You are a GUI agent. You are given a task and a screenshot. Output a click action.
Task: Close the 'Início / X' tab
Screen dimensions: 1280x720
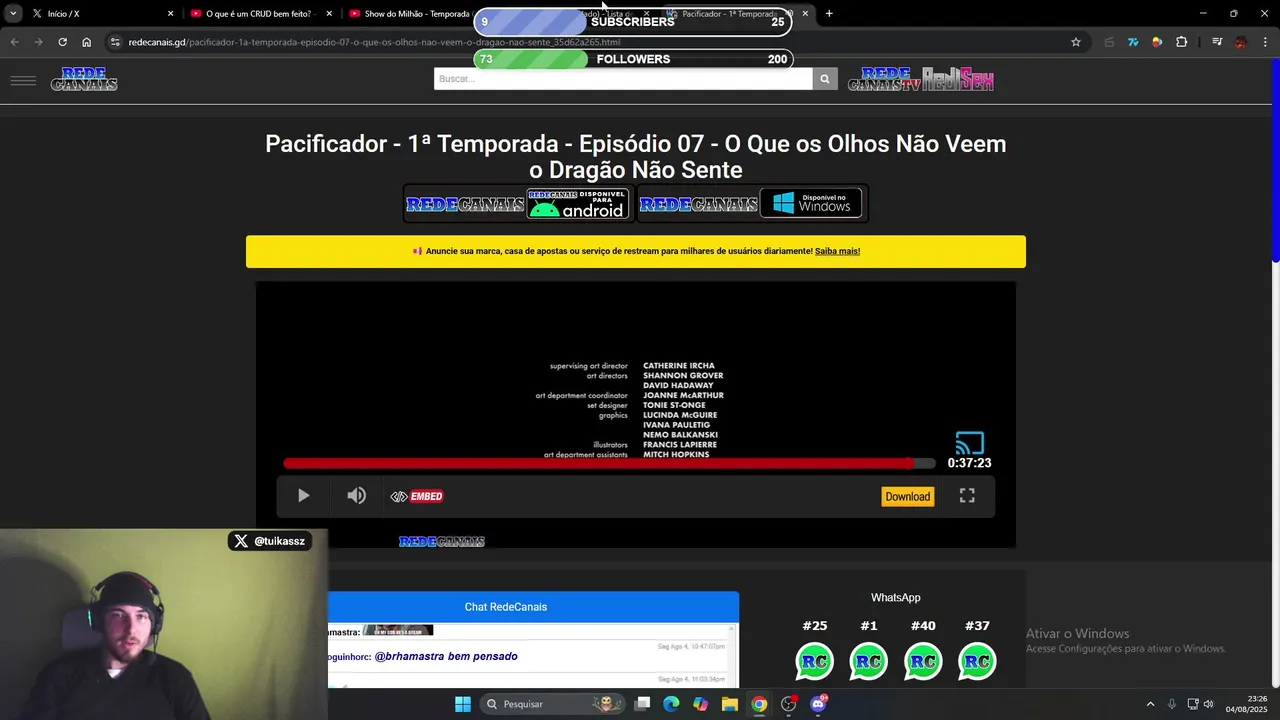tap(170, 14)
